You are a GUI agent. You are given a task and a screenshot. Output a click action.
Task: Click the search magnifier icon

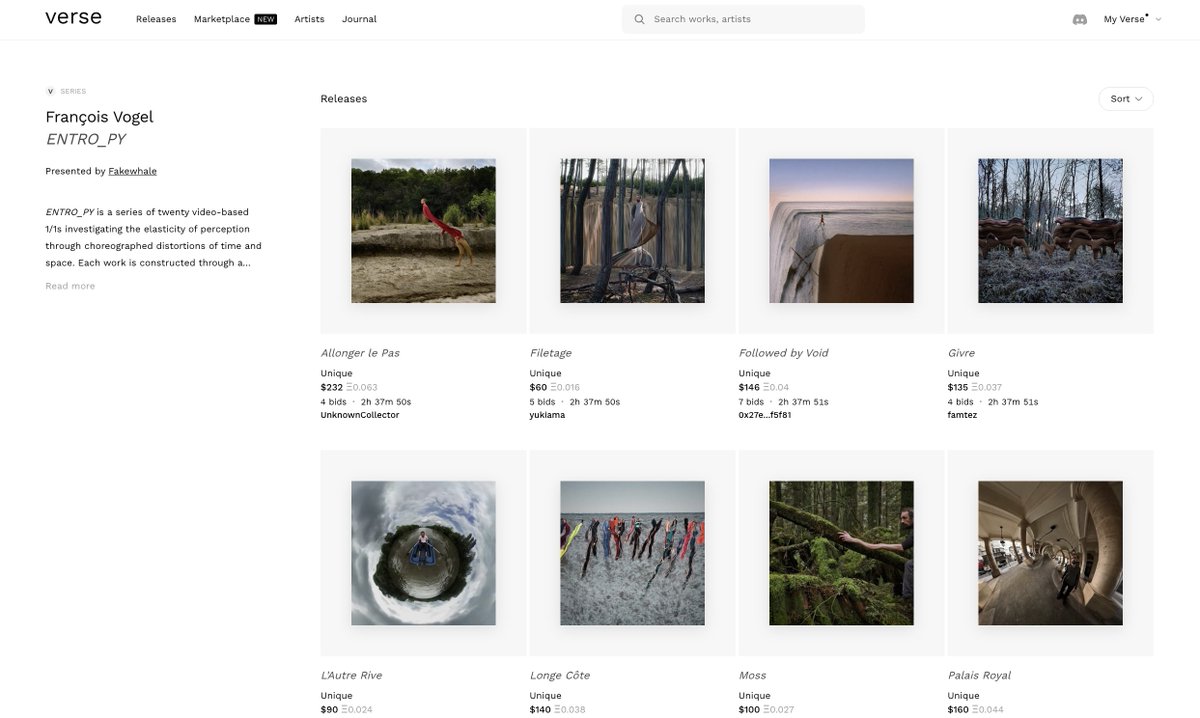(x=640, y=19)
